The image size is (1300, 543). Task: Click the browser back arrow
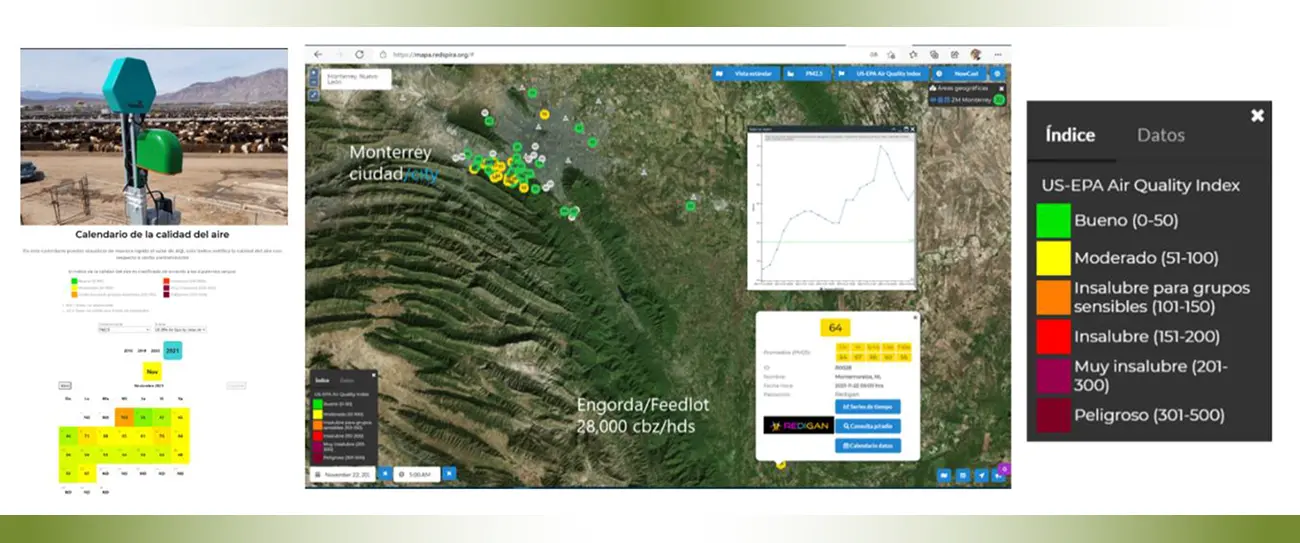(x=318, y=54)
